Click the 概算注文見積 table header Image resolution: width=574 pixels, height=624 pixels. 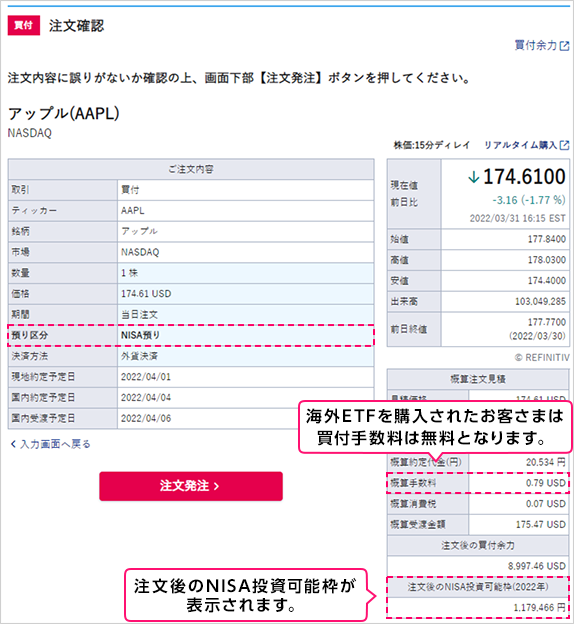pyautogui.click(x=478, y=379)
